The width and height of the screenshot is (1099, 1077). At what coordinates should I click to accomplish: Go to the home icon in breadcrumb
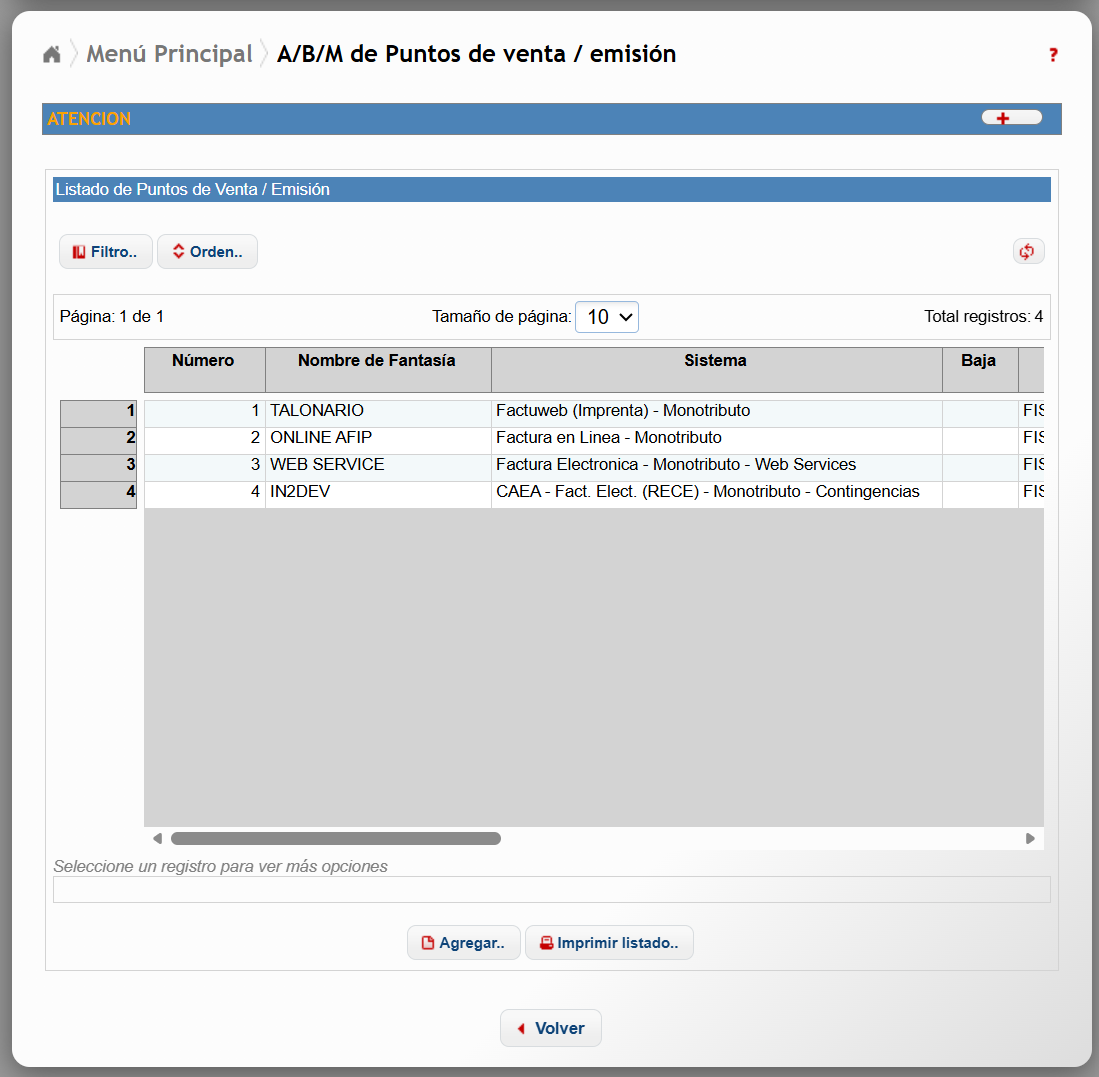click(52, 54)
